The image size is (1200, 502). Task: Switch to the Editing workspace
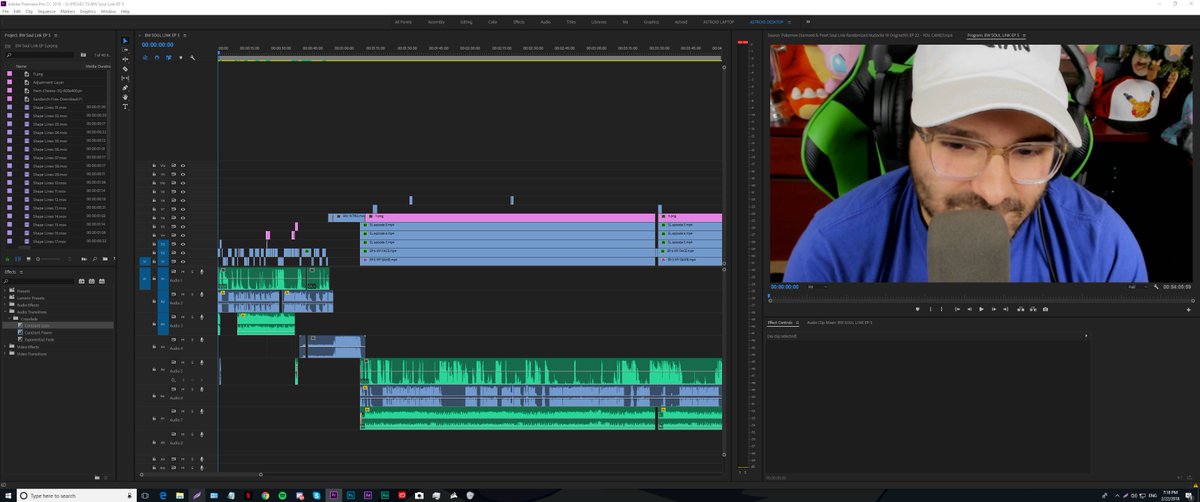coord(466,20)
